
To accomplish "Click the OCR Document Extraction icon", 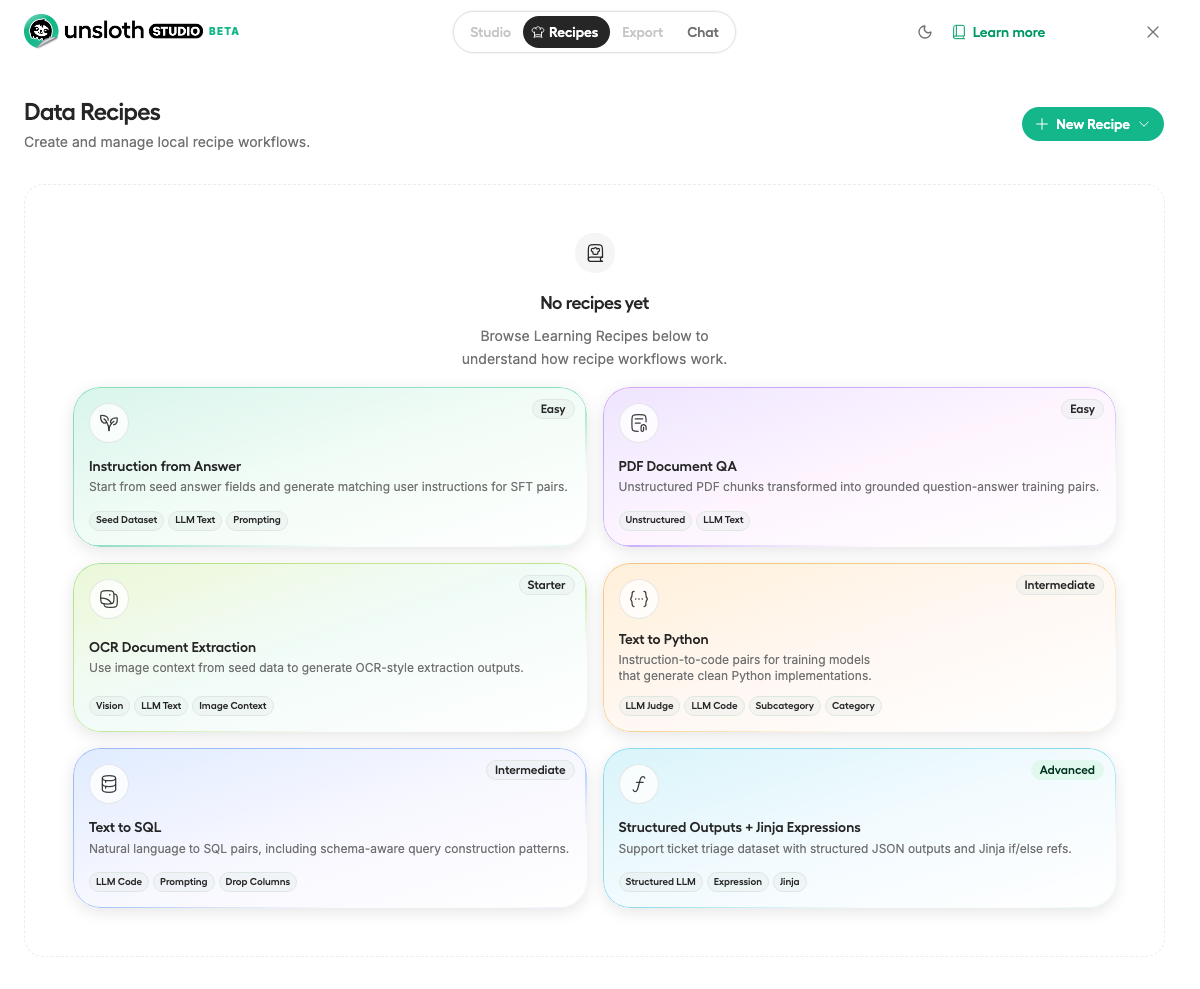I will [x=109, y=599].
